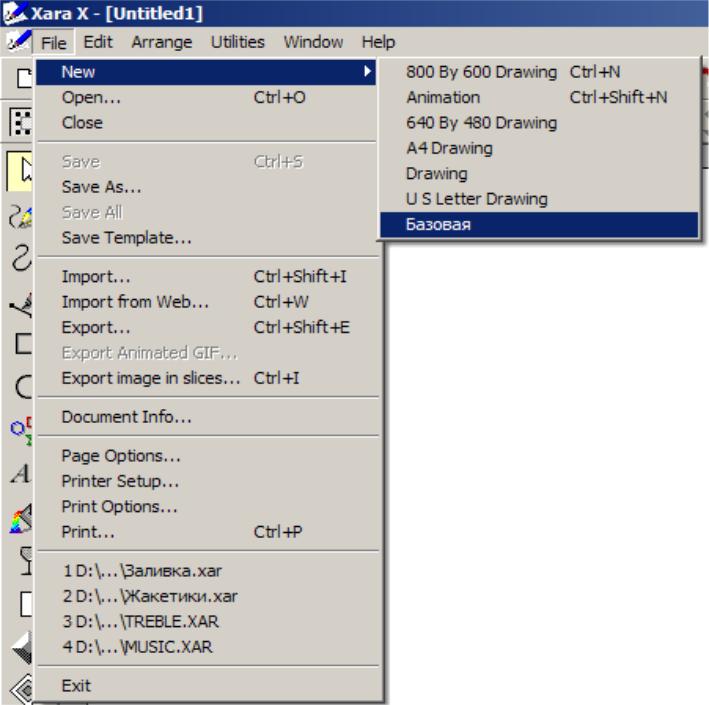Select the QuickShape polygon tool
709x705 pixels.
(20, 430)
